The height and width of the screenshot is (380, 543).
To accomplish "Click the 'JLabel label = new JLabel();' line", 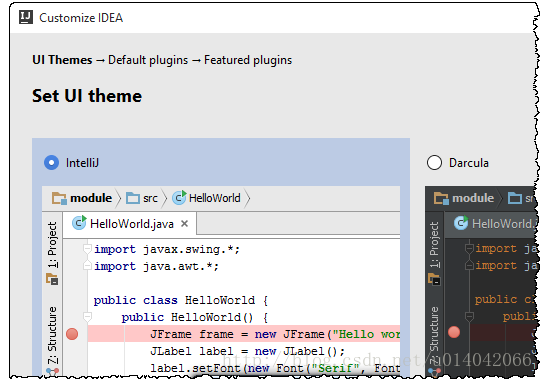I will [x=247, y=351].
